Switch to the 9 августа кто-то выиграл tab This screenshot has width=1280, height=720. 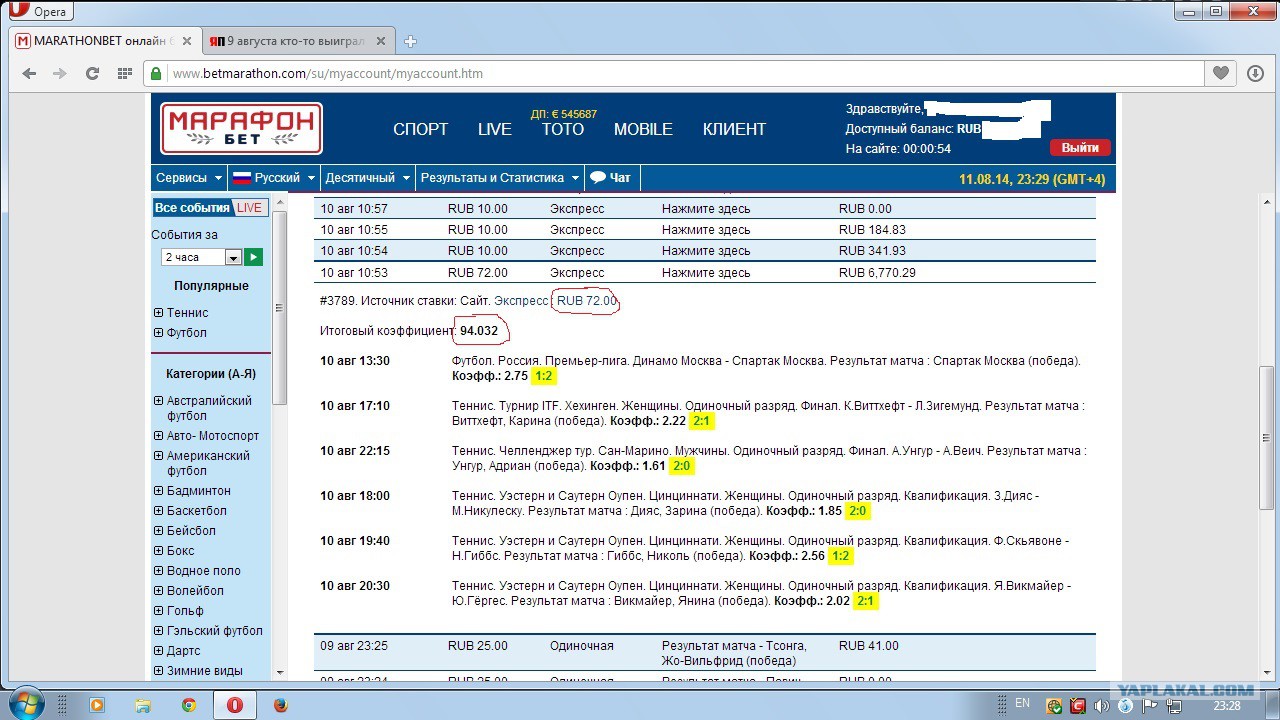click(296, 41)
